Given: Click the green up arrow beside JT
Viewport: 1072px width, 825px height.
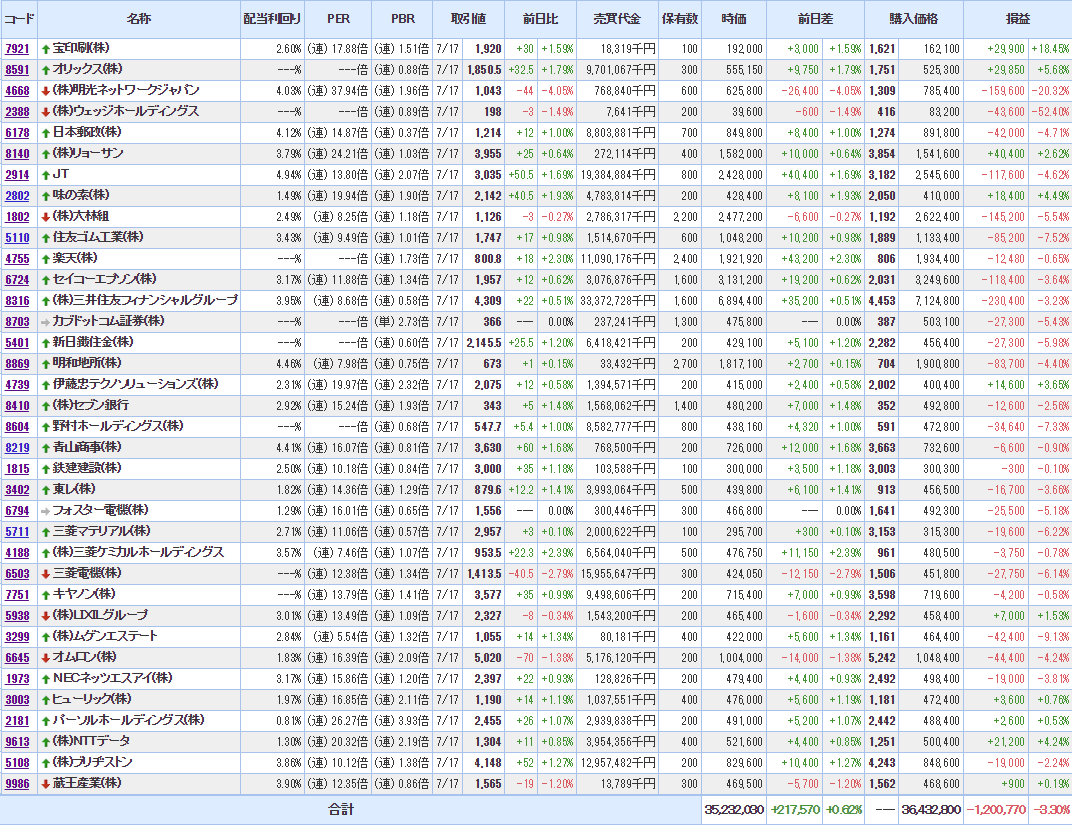Looking at the screenshot, I should pyautogui.click(x=46, y=174).
